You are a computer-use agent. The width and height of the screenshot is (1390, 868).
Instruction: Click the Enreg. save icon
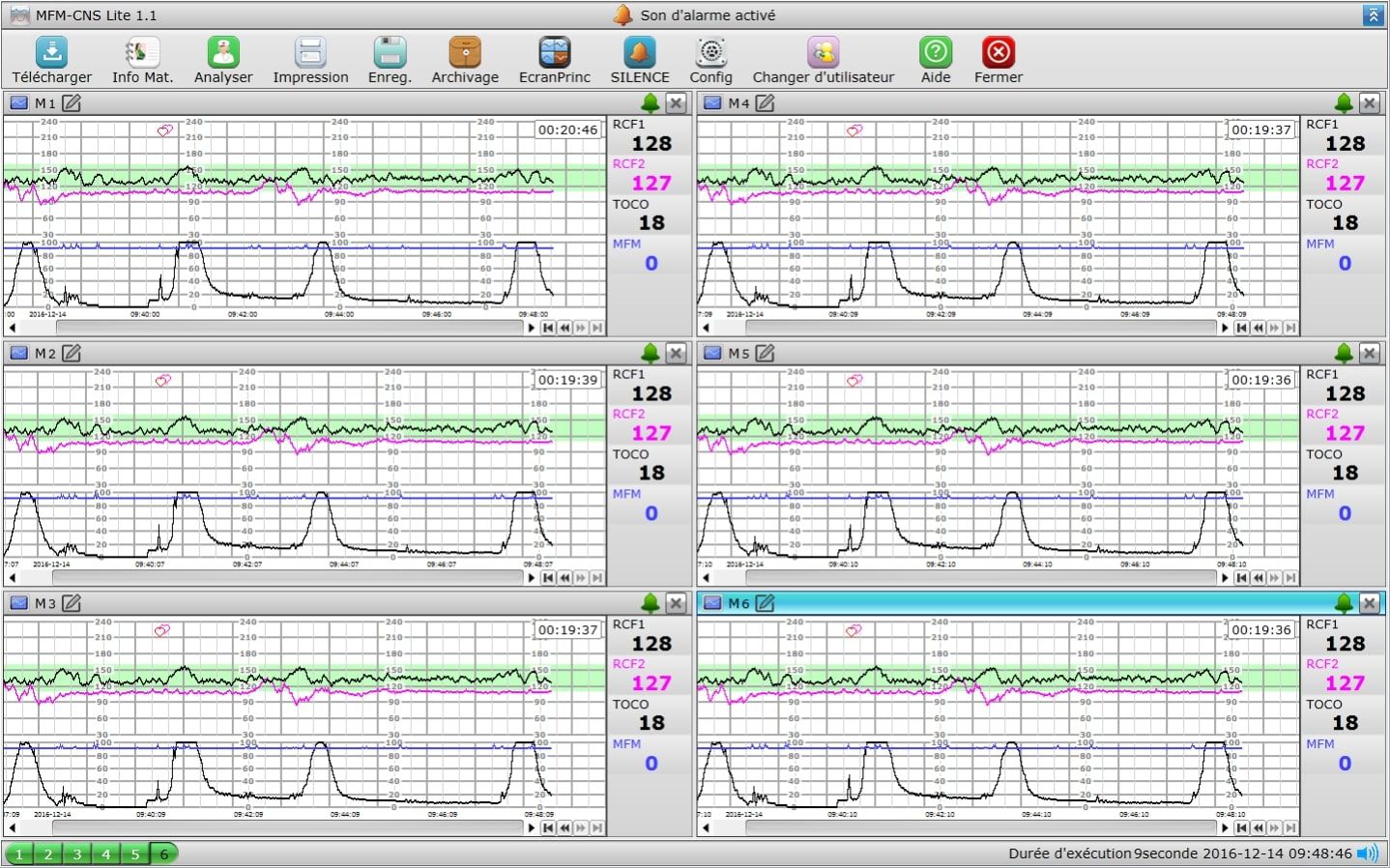(x=390, y=52)
